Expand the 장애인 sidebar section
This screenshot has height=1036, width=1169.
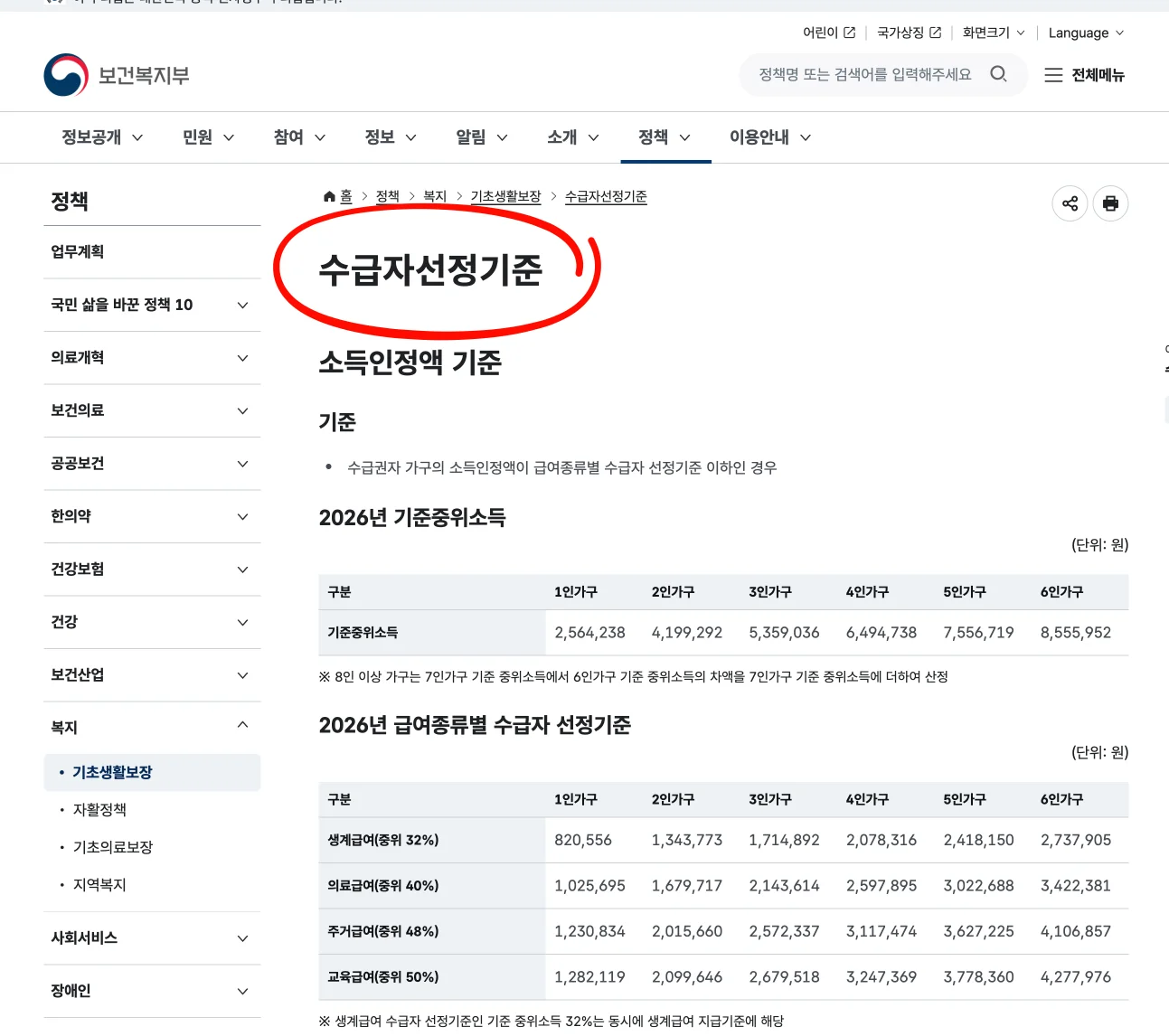152,991
